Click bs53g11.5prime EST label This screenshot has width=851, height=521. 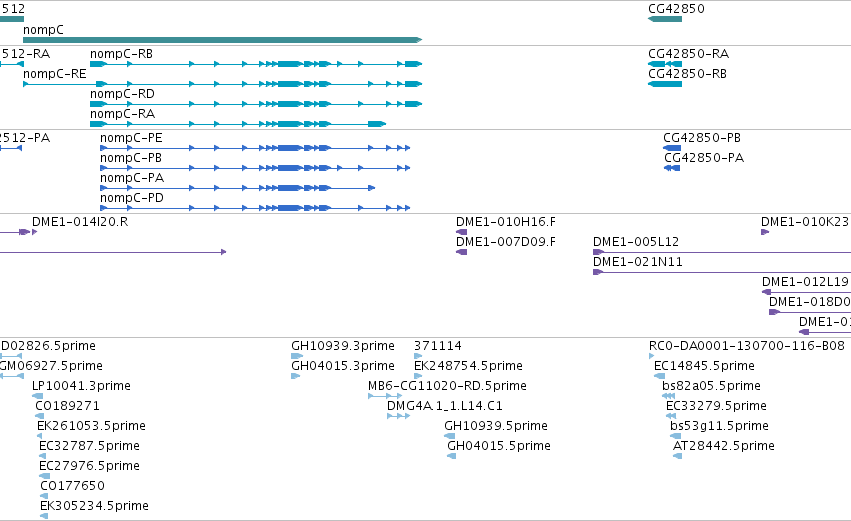[x=719, y=426]
